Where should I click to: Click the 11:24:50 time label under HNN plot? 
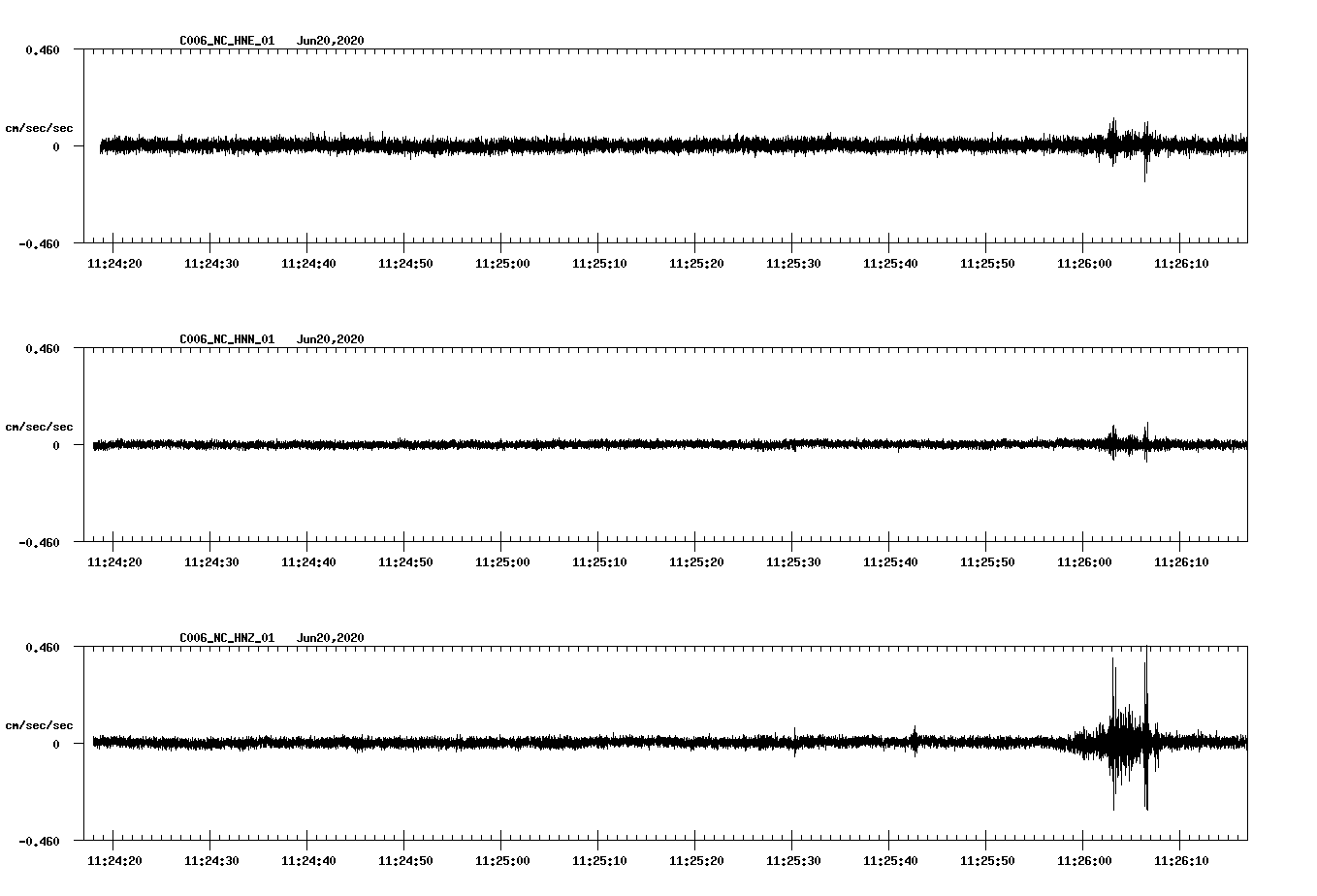coord(405,562)
